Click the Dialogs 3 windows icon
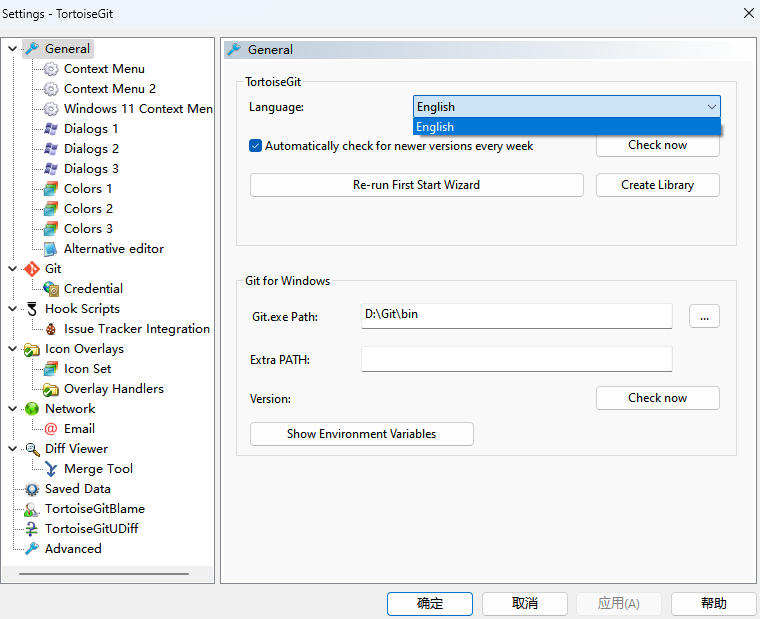Image resolution: width=760 pixels, height=619 pixels. (x=51, y=169)
